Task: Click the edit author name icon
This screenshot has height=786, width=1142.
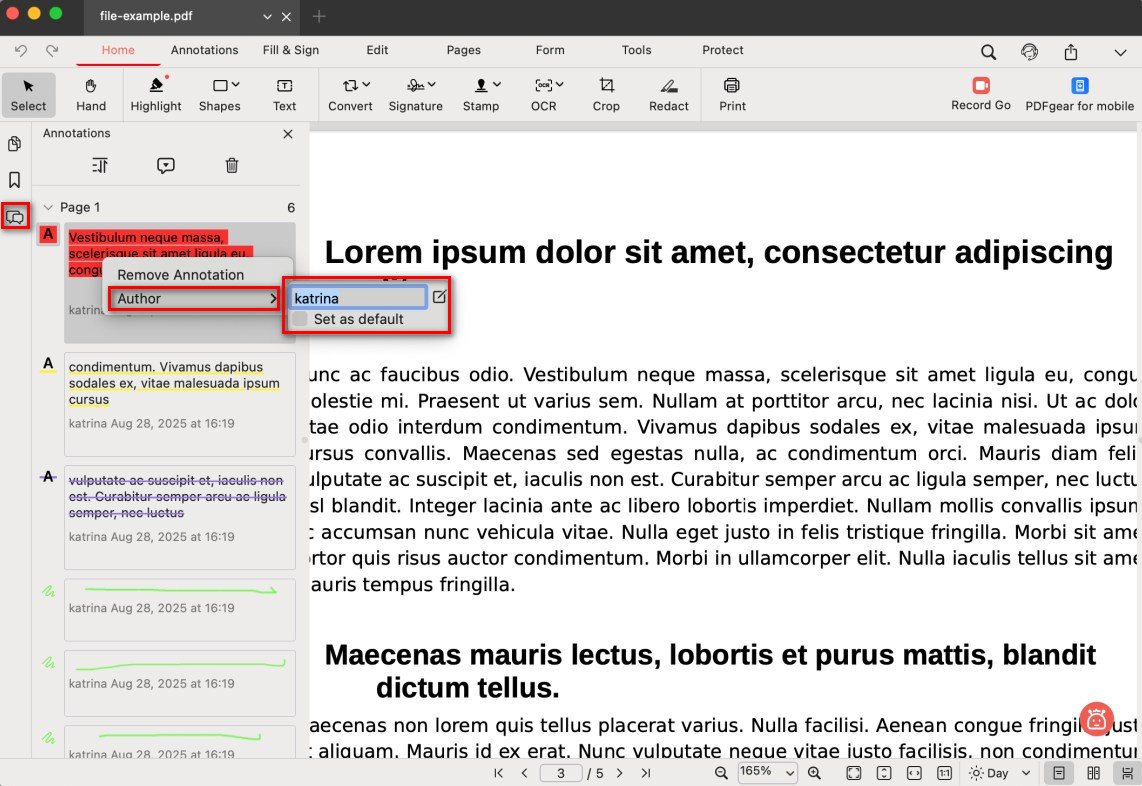Action: pyautogui.click(x=439, y=297)
